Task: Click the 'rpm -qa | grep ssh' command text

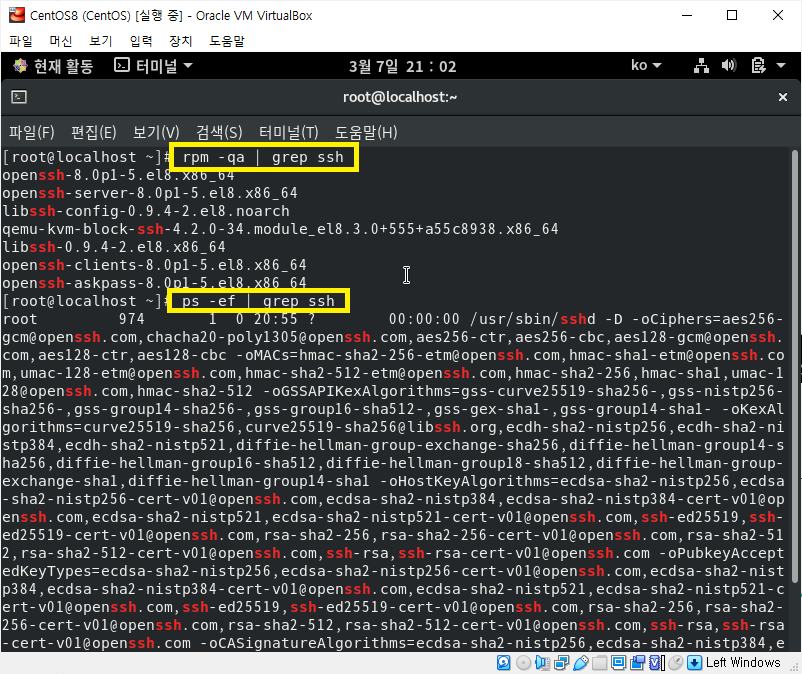Action: [263, 157]
